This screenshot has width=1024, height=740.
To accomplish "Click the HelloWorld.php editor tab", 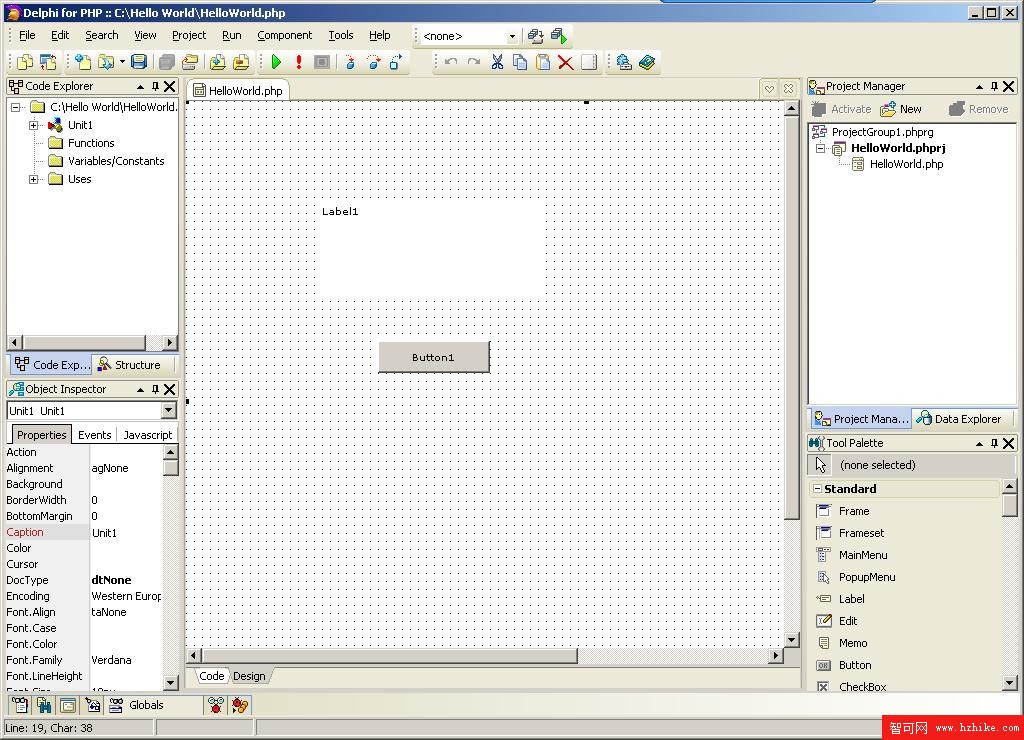I will click(238, 91).
